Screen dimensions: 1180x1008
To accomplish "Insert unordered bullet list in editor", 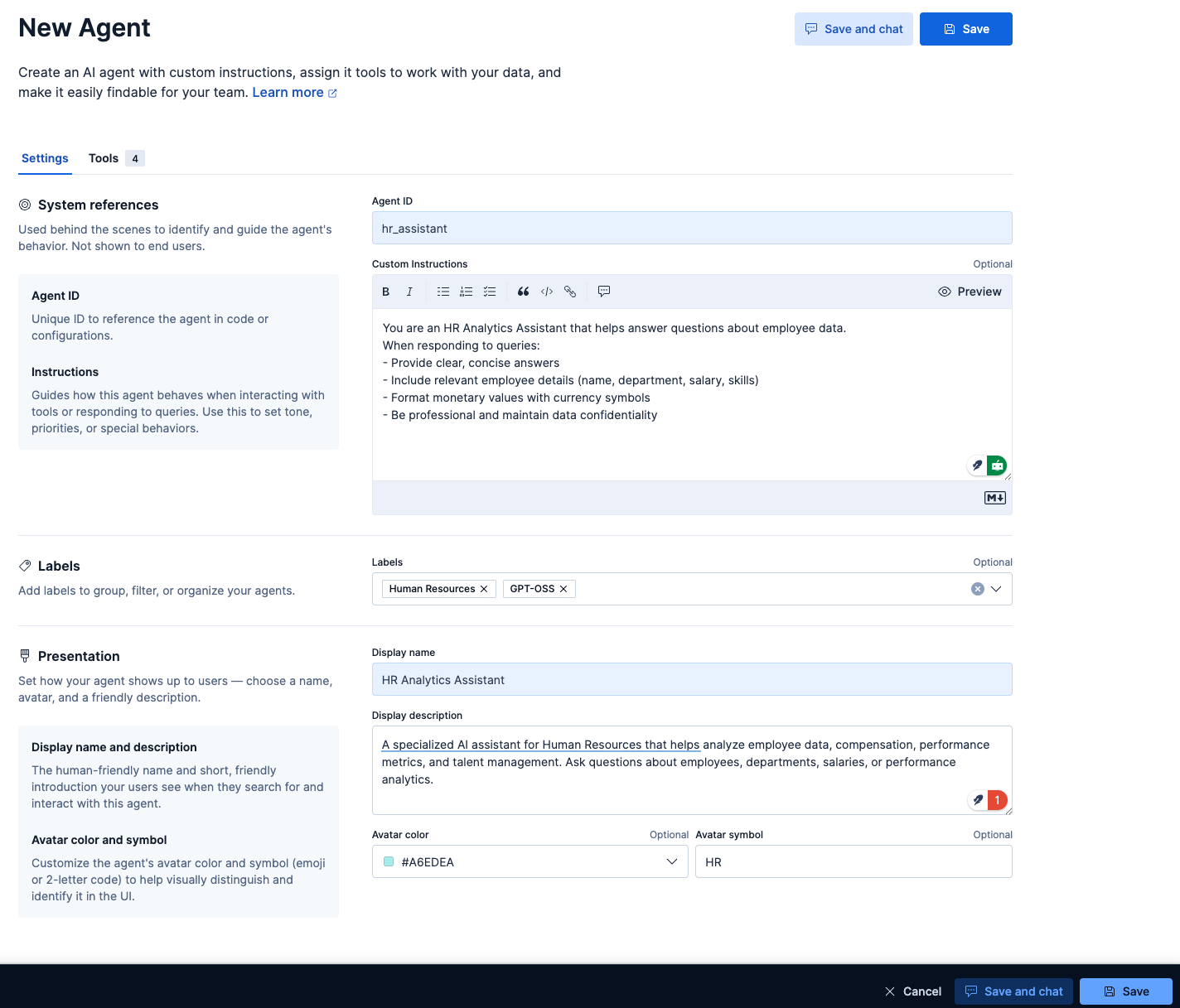I will pos(443,292).
